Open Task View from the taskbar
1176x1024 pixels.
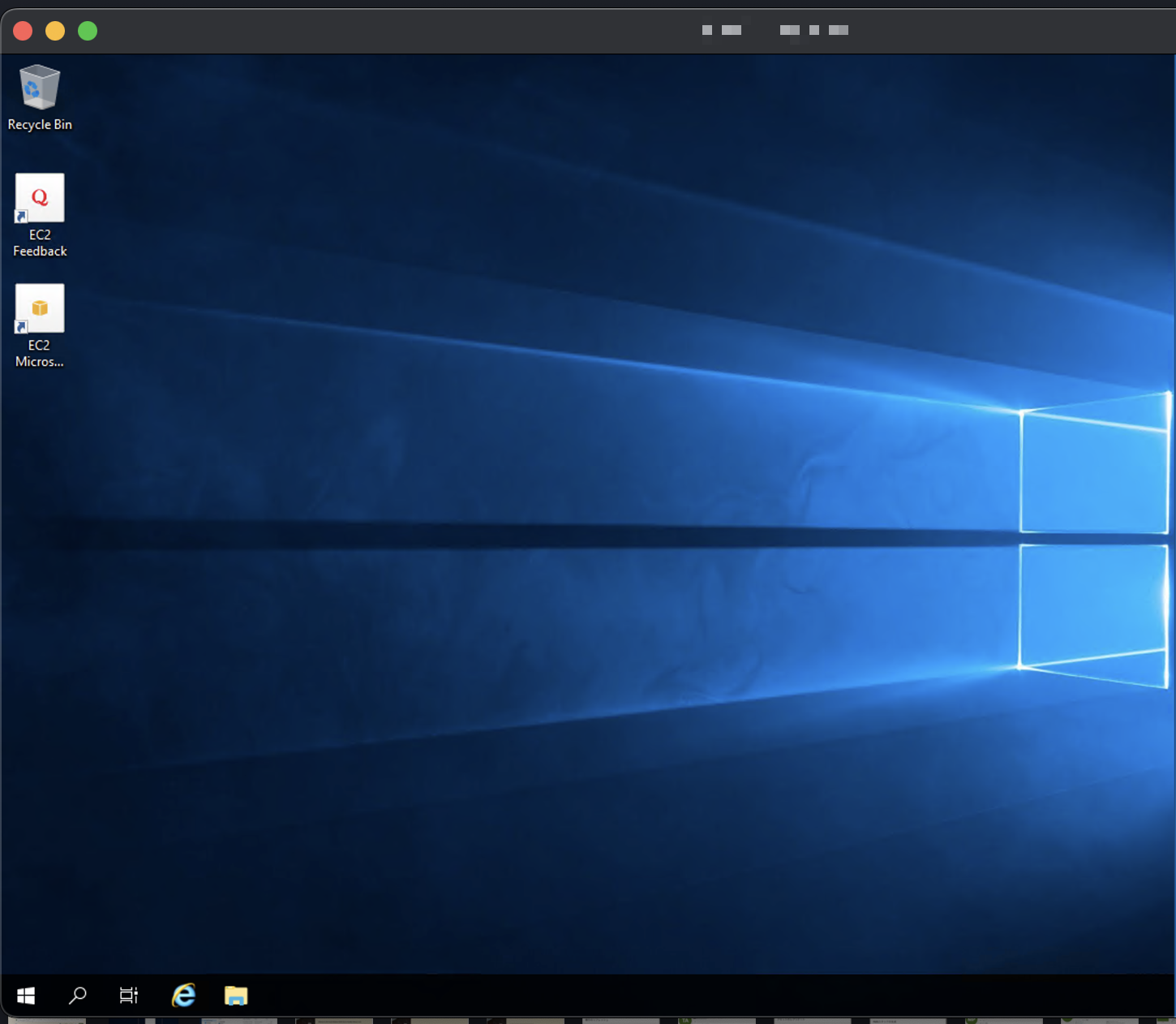(129, 996)
